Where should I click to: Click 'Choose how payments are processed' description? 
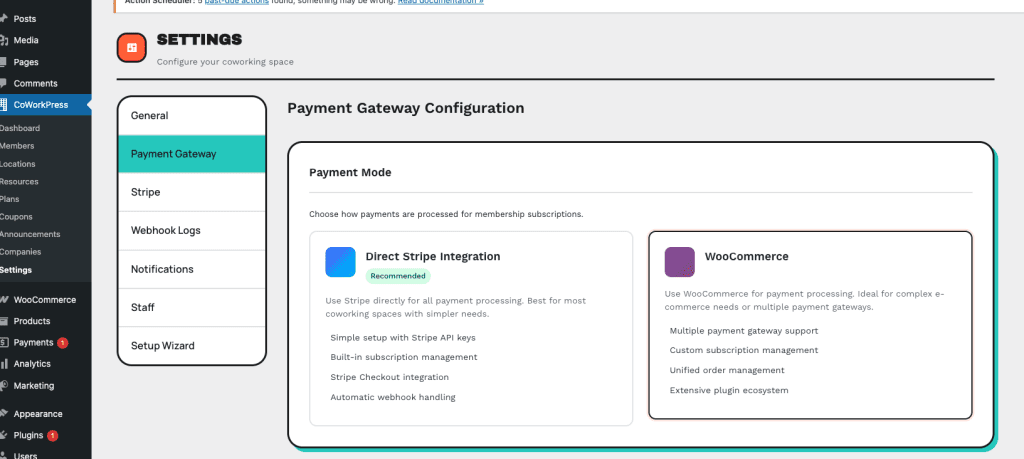446,214
